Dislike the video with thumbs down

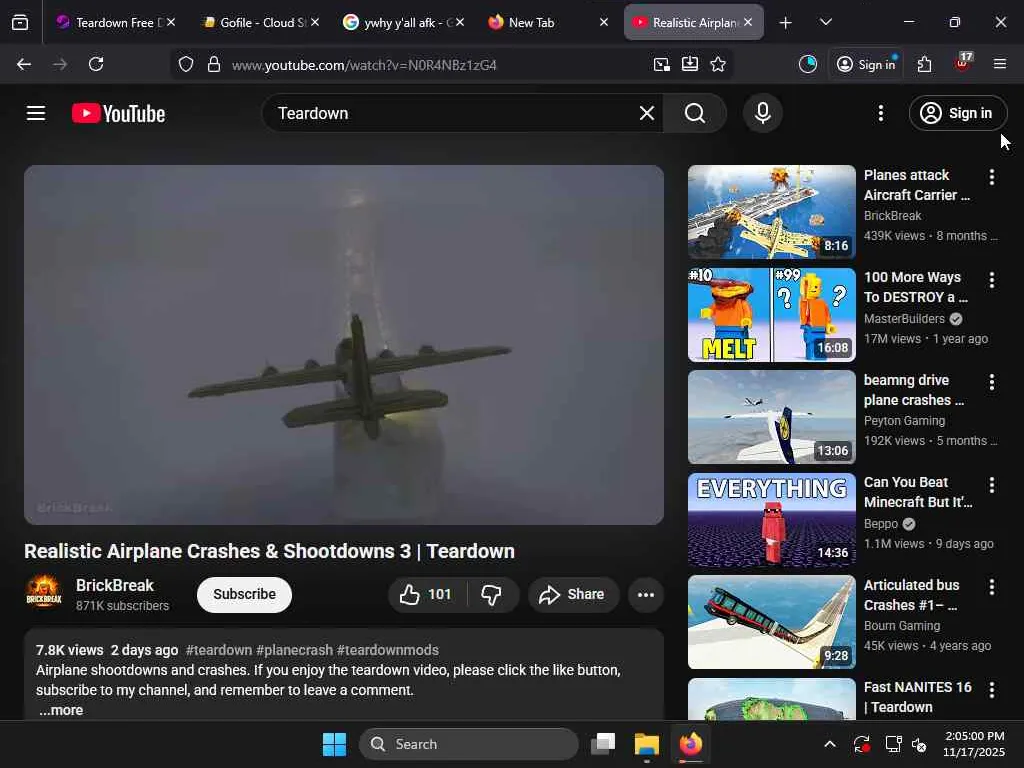[x=491, y=594]
